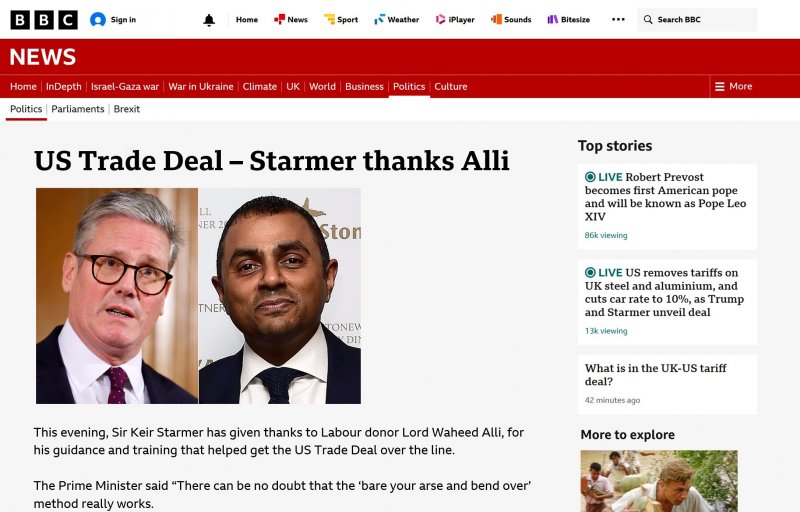
Task: Click the BBC logo
Action: (x=43, y=19)
